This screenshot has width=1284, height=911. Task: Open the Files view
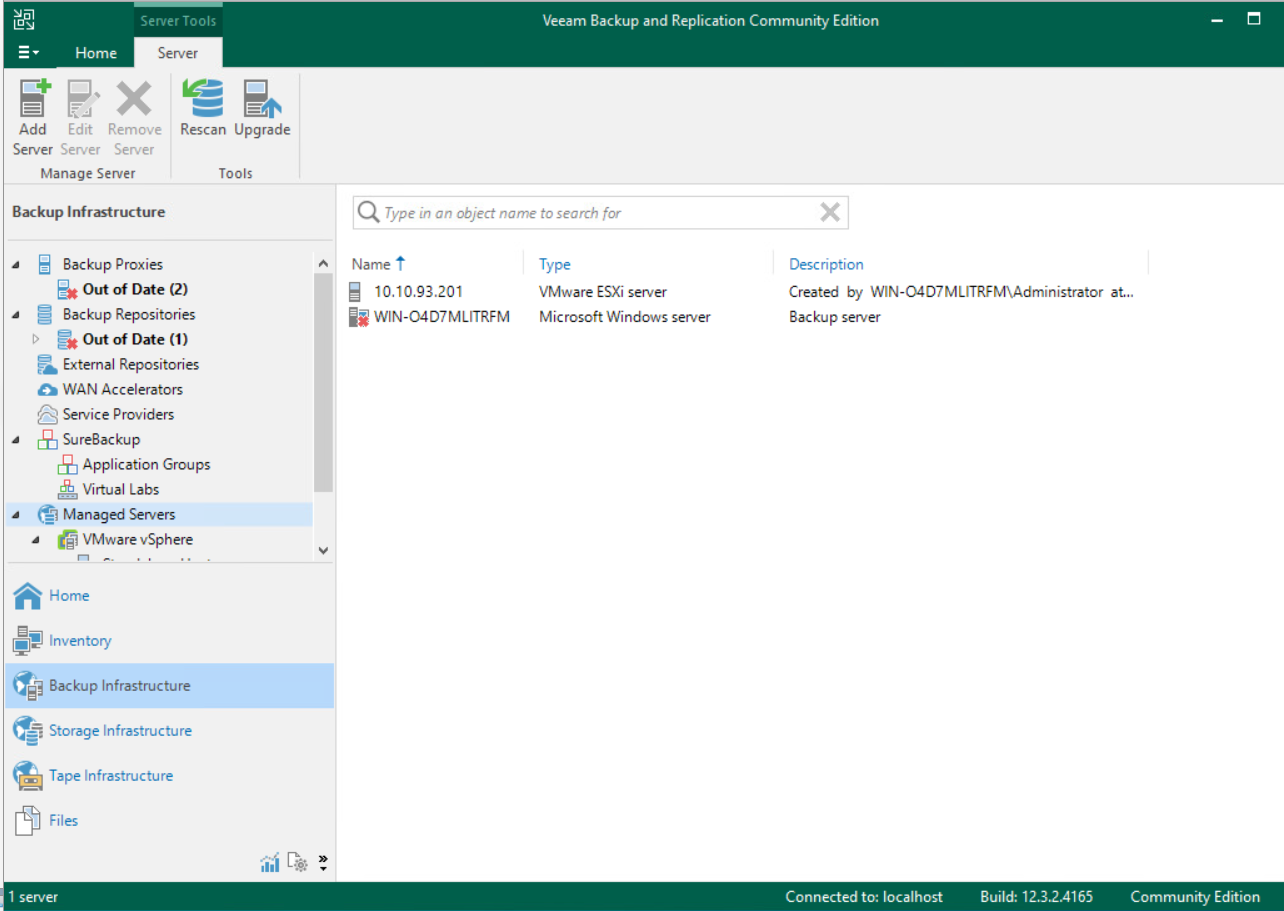click(63, 820)
